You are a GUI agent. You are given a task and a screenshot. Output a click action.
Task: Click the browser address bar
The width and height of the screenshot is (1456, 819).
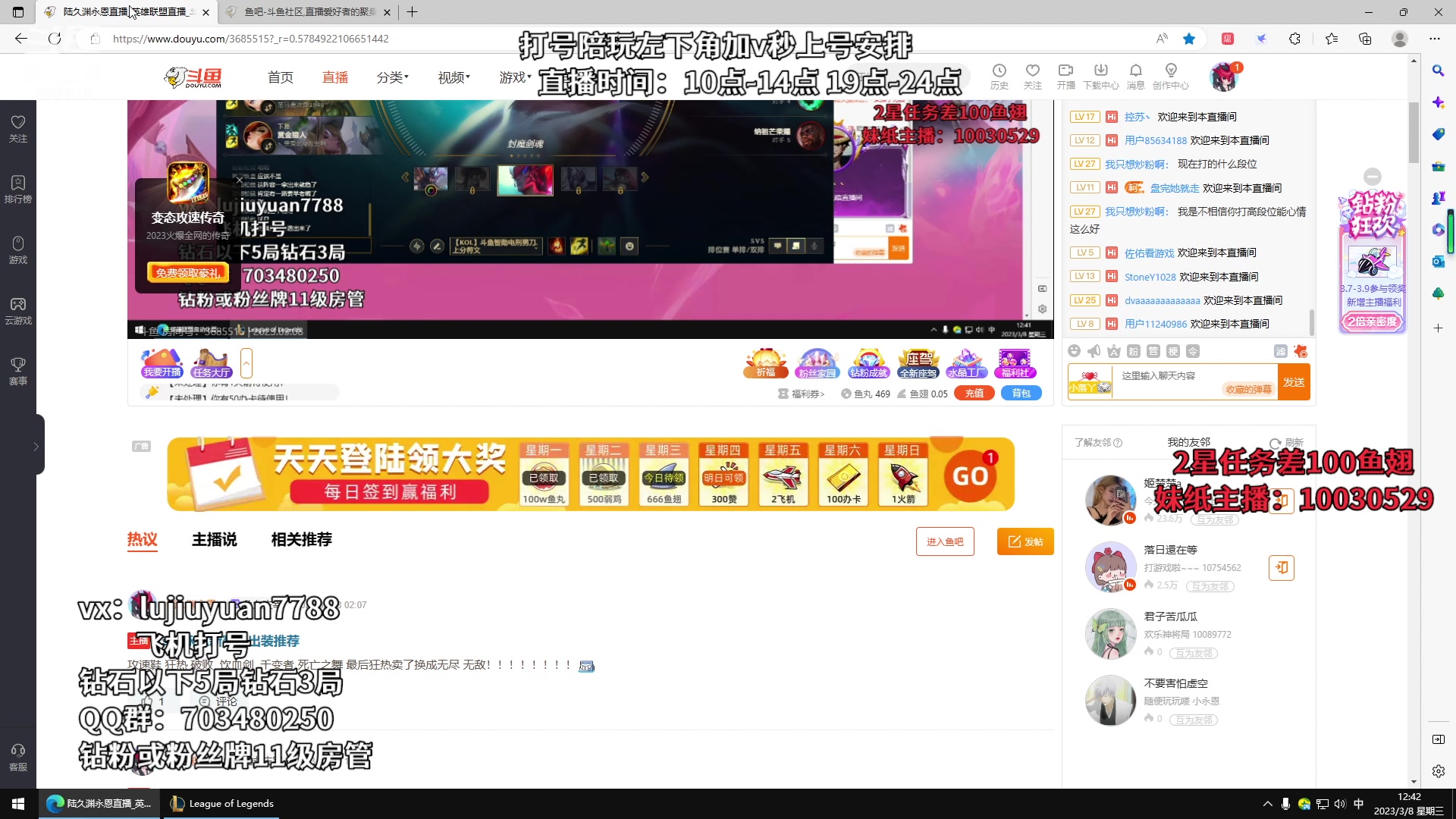click(607, 39)
